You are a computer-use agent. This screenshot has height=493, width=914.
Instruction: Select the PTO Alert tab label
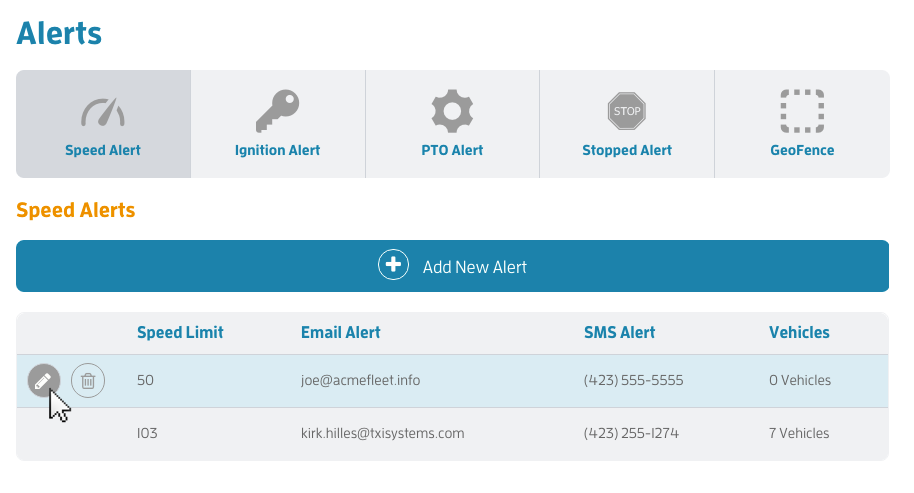(452, 150)
